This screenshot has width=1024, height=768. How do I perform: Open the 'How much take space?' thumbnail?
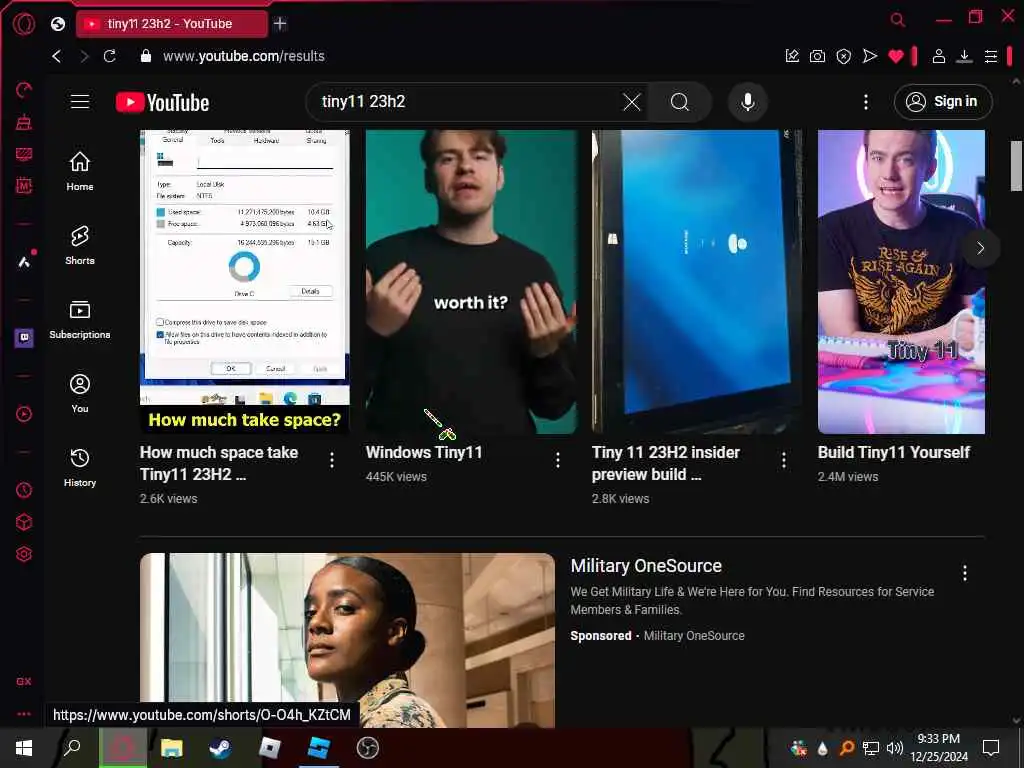(x=245, y=281)
